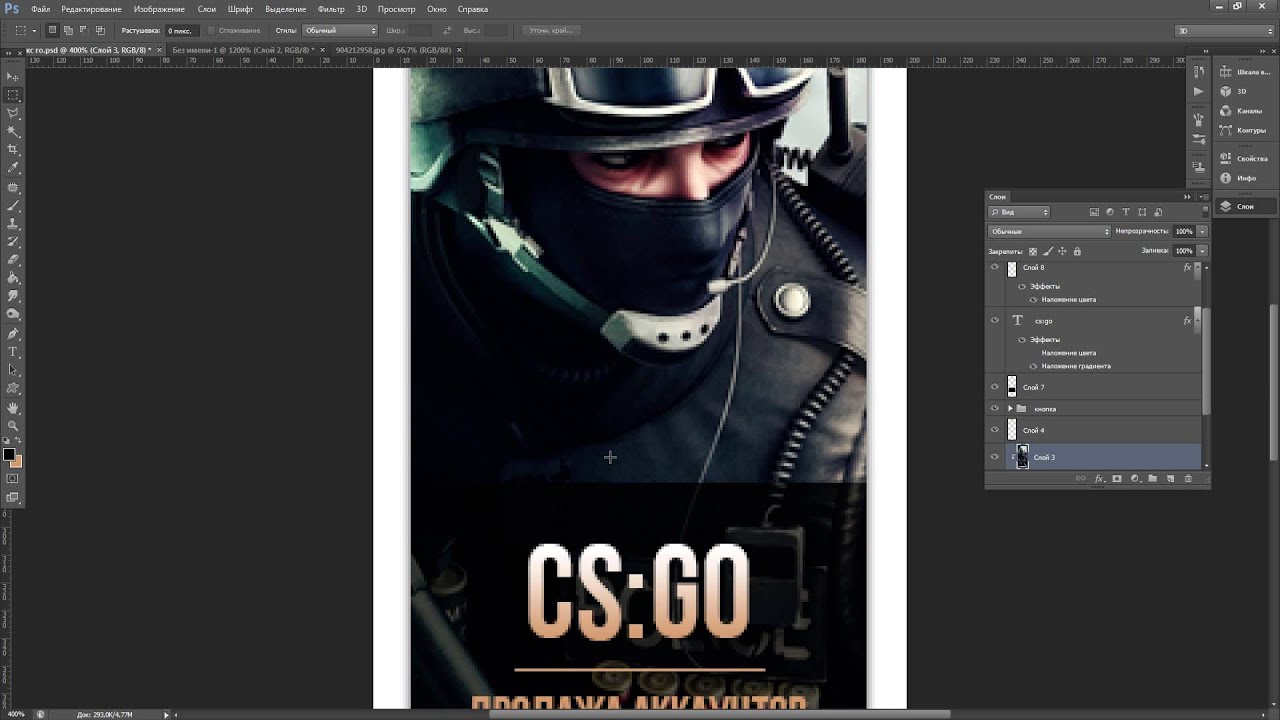
Task: Select the Lasso tool
Action: coord(13,113)
